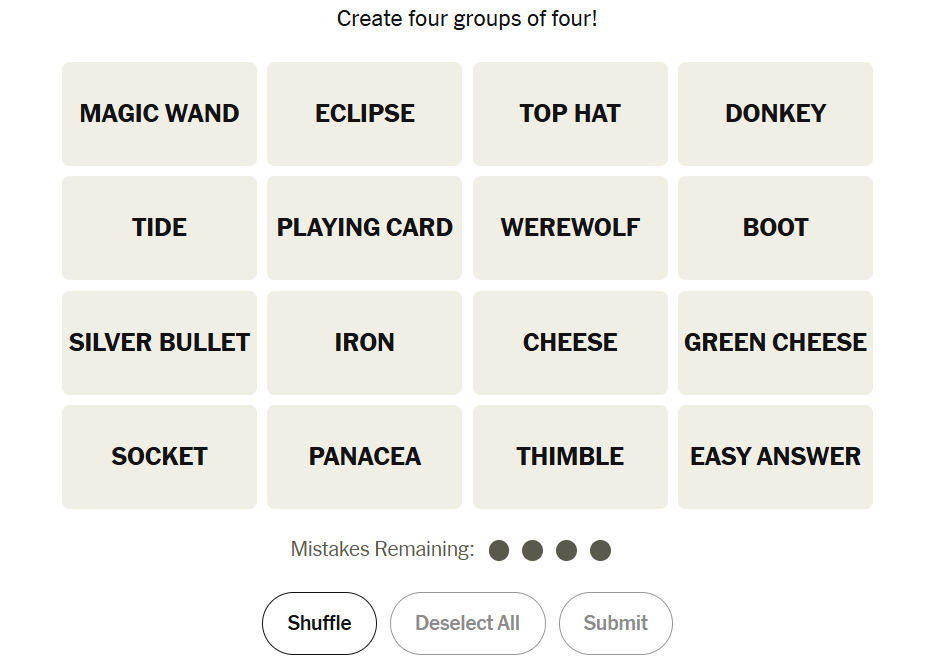Submit the selected group
This screenshot has height=669, width=930.
click(x=615, y=623)
